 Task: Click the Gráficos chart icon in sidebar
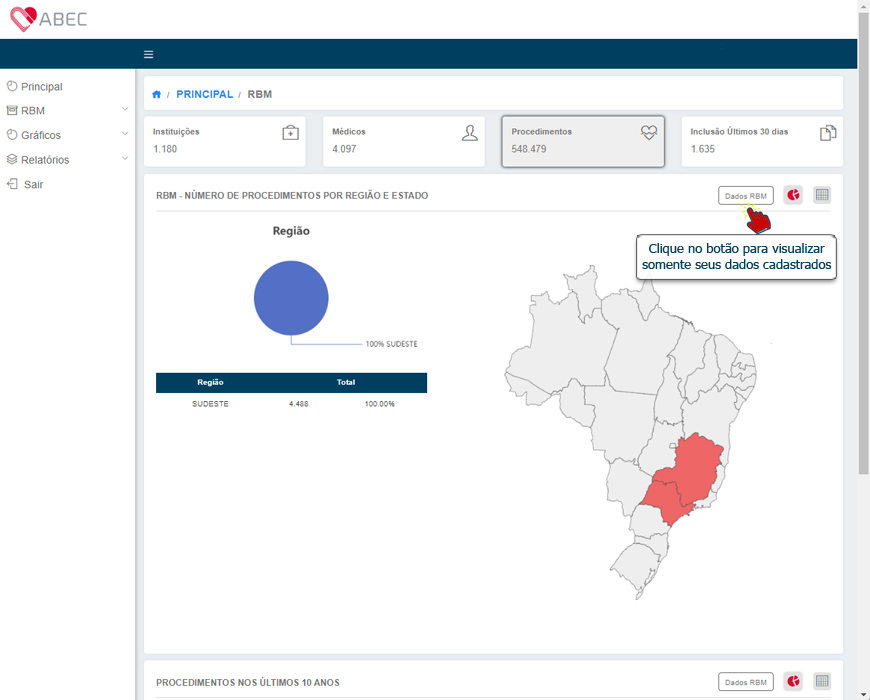point(12,134)
